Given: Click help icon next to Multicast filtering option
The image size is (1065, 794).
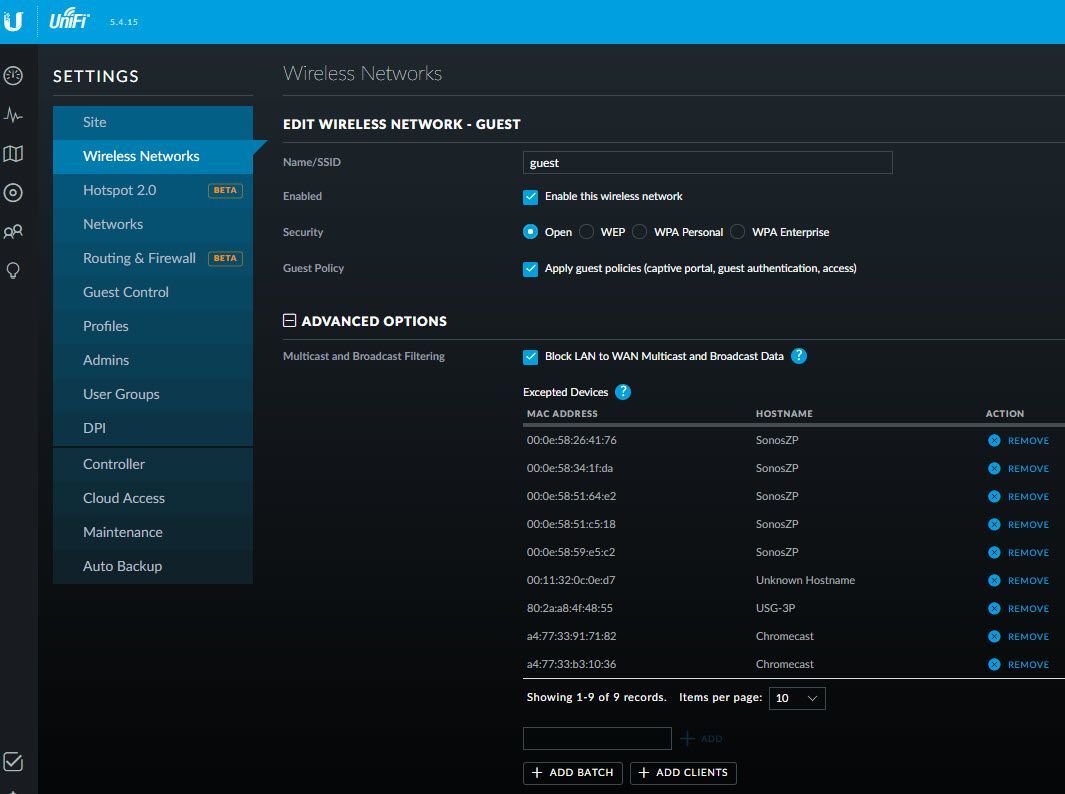Looking at the screenshot, I should pyautogui.click(x=798, y=356).
